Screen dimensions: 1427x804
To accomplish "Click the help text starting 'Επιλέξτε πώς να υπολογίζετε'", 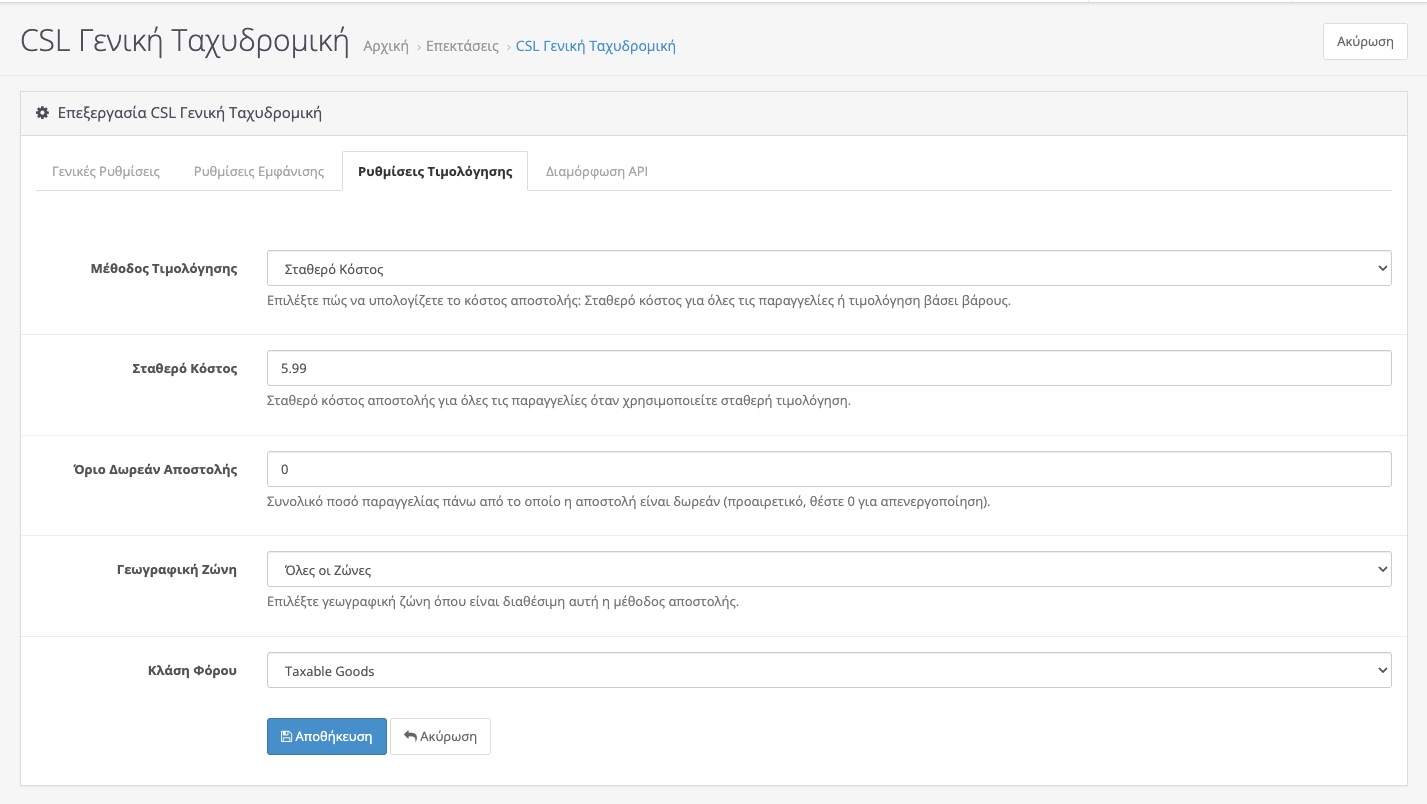I will (x=639, y=300).
